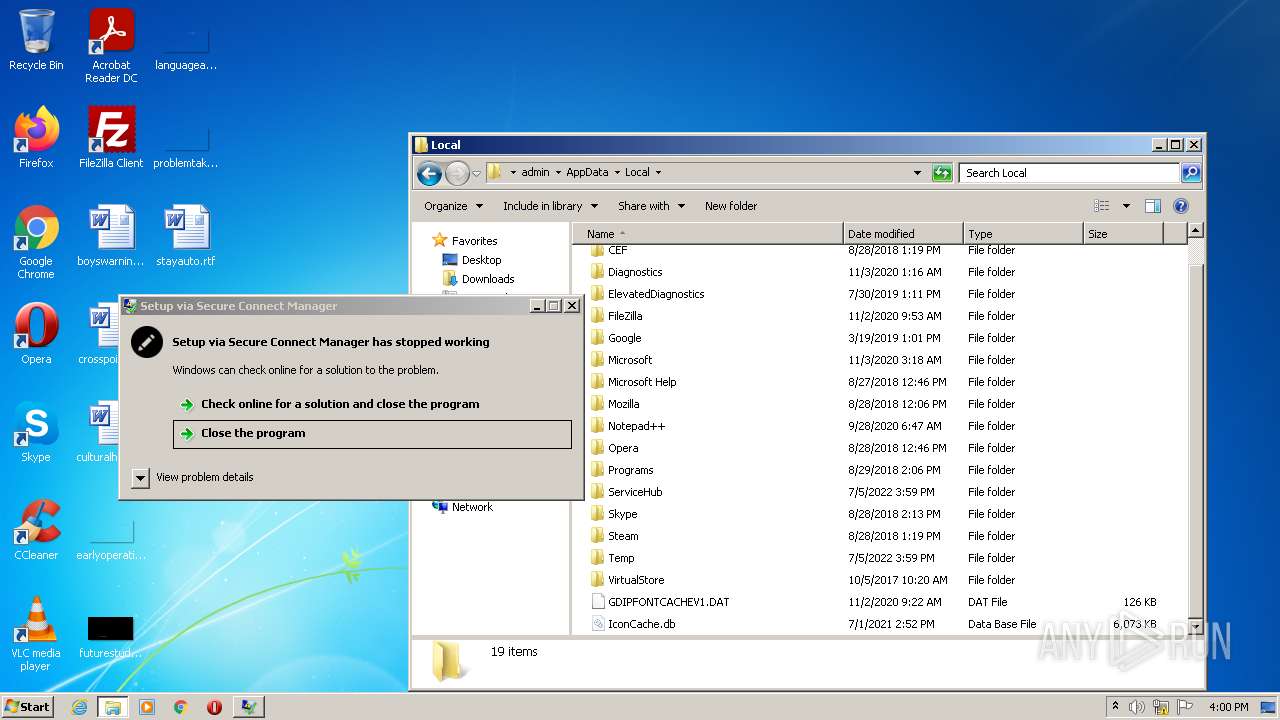The width and height of the screenshot is (1280, 720).
Task: Open address bar history dropdown
Action: [x=917, y=173]
